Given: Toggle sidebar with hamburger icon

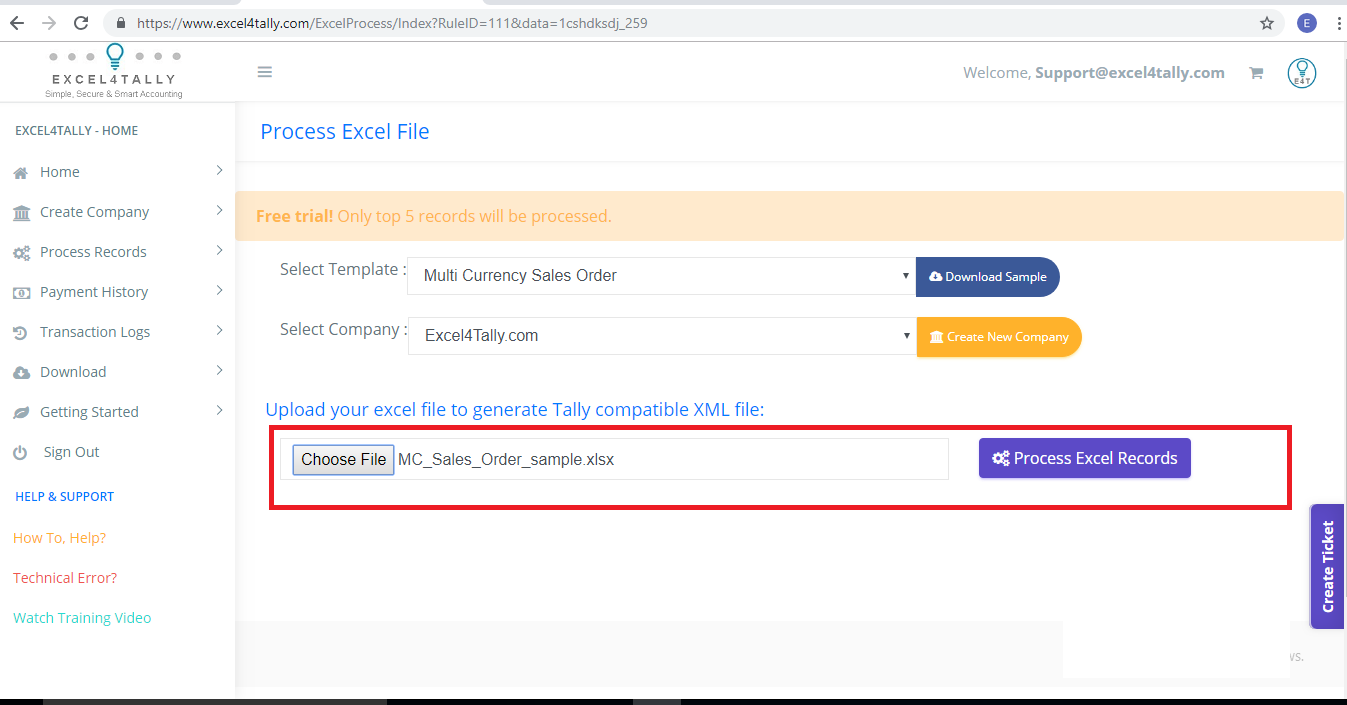Looking at the screenshot, I should point(265,72).
